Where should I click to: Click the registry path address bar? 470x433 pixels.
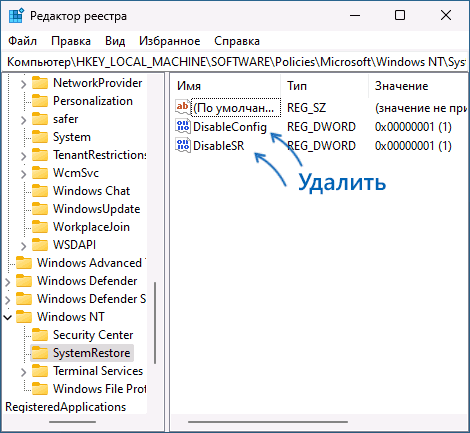click(x=235, y=62)
